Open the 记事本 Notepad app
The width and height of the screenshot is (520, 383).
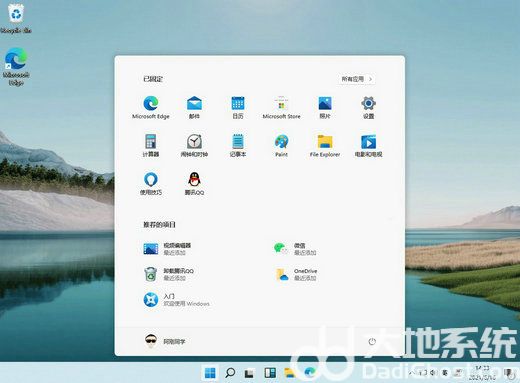pyautogui.click(x=238, y=145)
